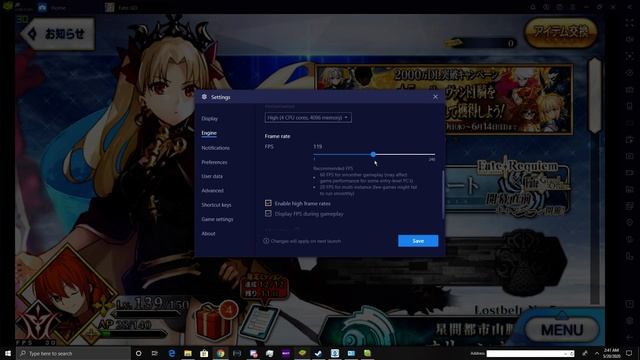Tap the お知らせ back button in game
Screen dimensions: 640x360
[57, 33]
